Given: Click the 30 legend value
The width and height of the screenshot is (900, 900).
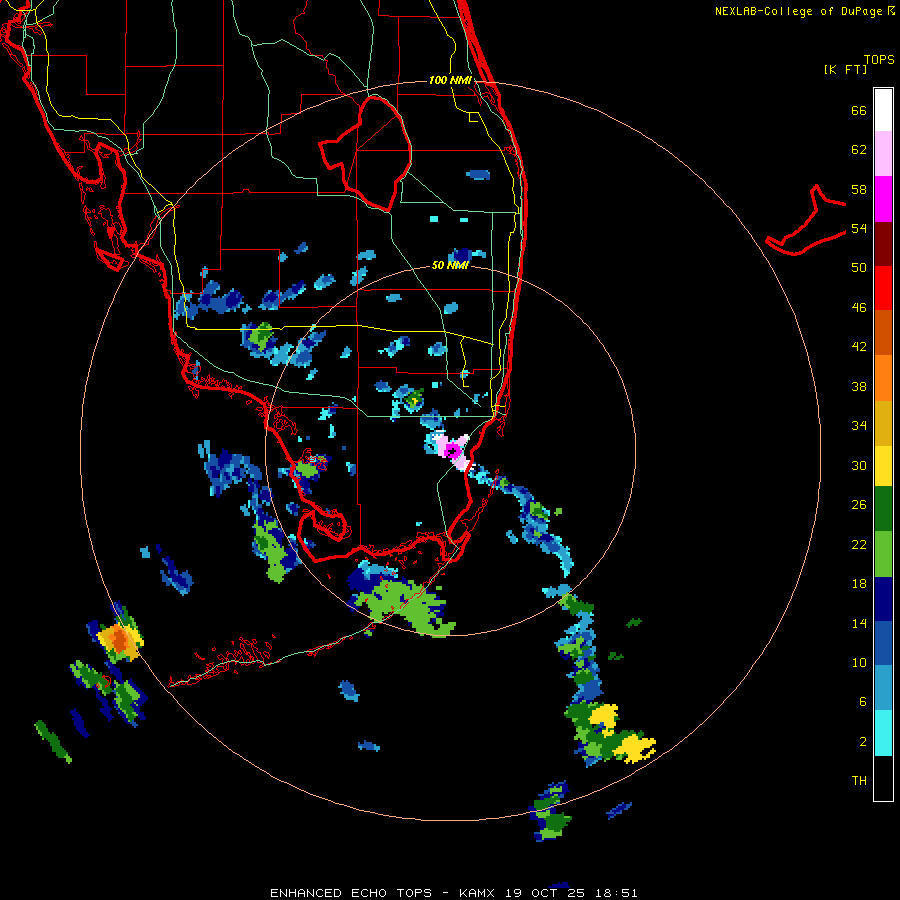Looking at the screenshot, I should click(x=859, y=465).
